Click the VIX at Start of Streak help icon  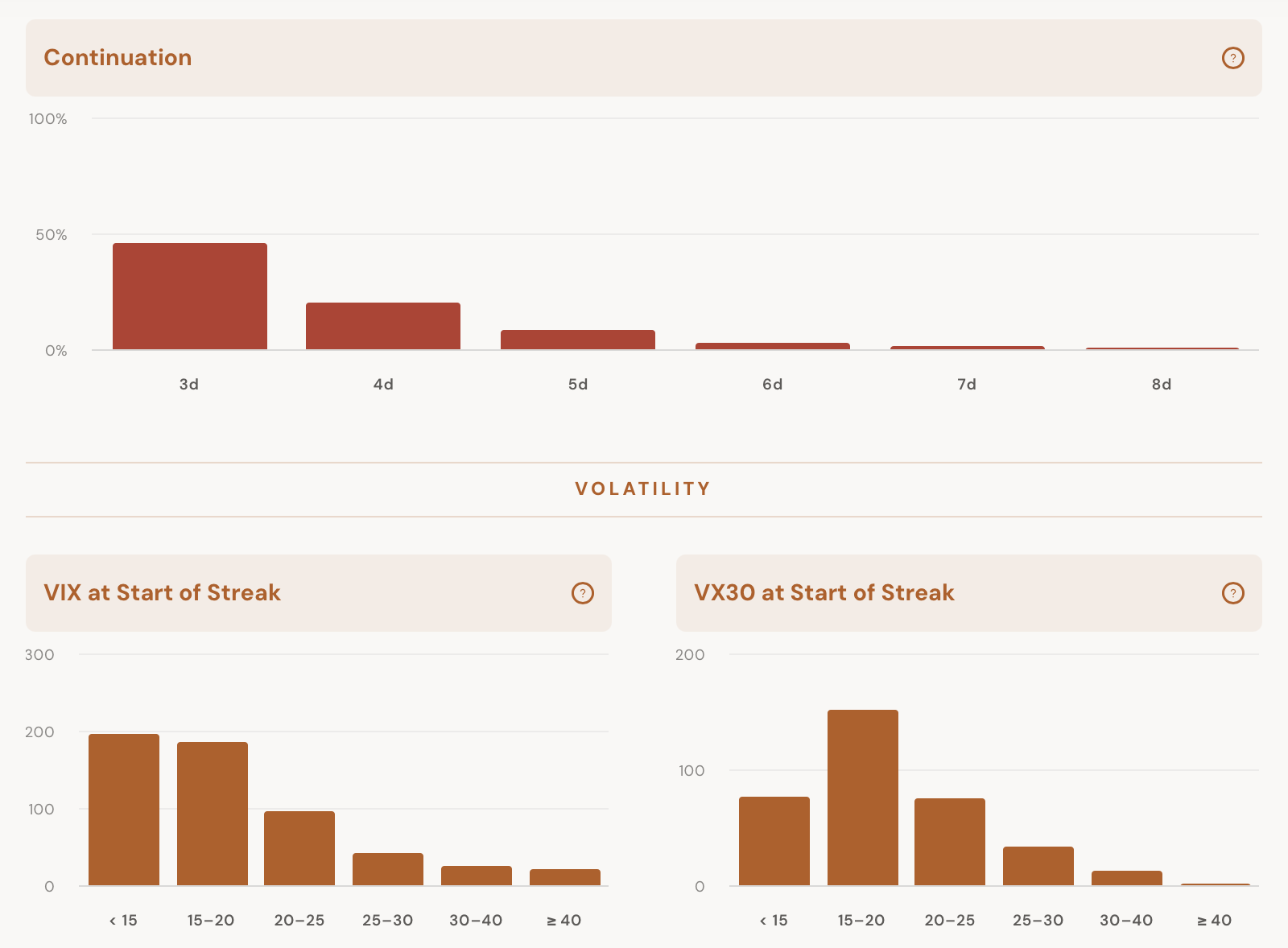[x=582, y=593]
